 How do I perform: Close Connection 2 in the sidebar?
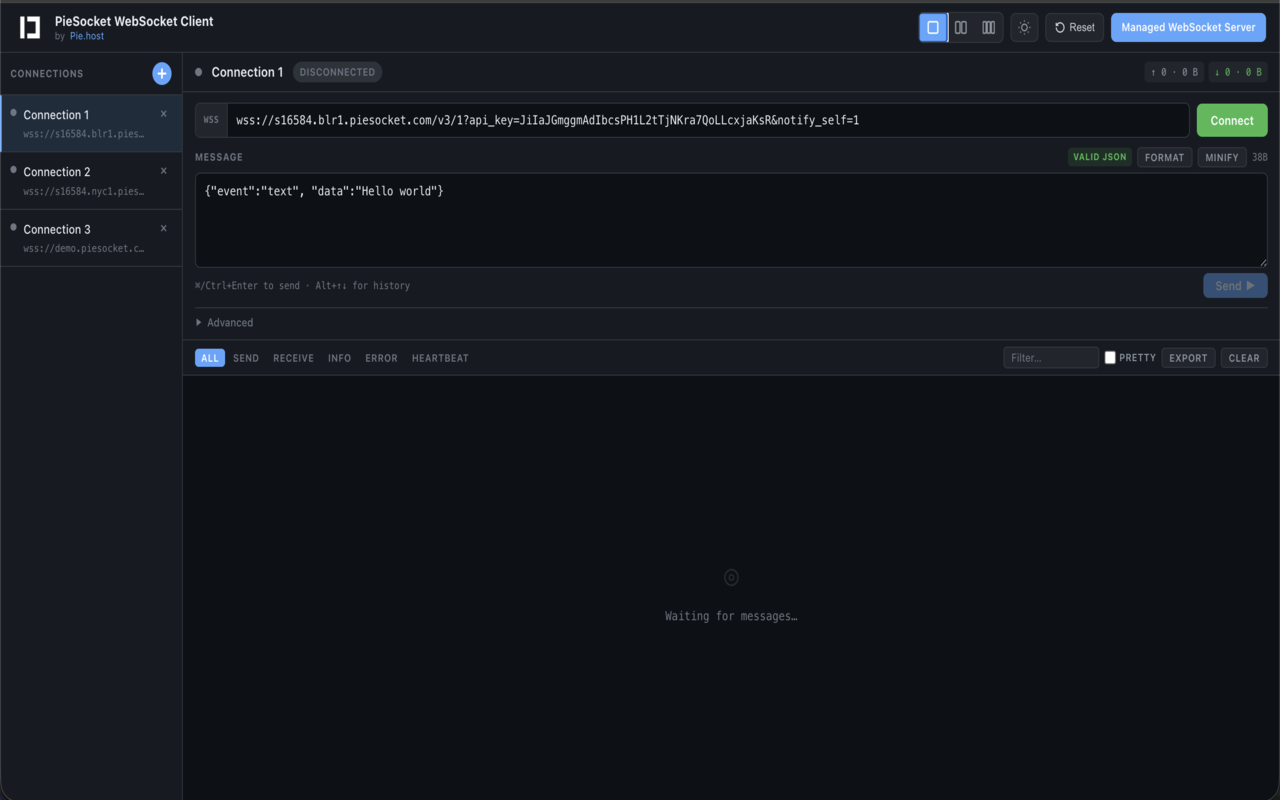point(164,171)
